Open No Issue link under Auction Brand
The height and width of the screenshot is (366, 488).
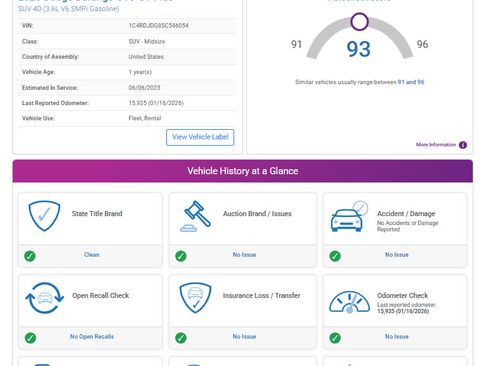(244, 255)
